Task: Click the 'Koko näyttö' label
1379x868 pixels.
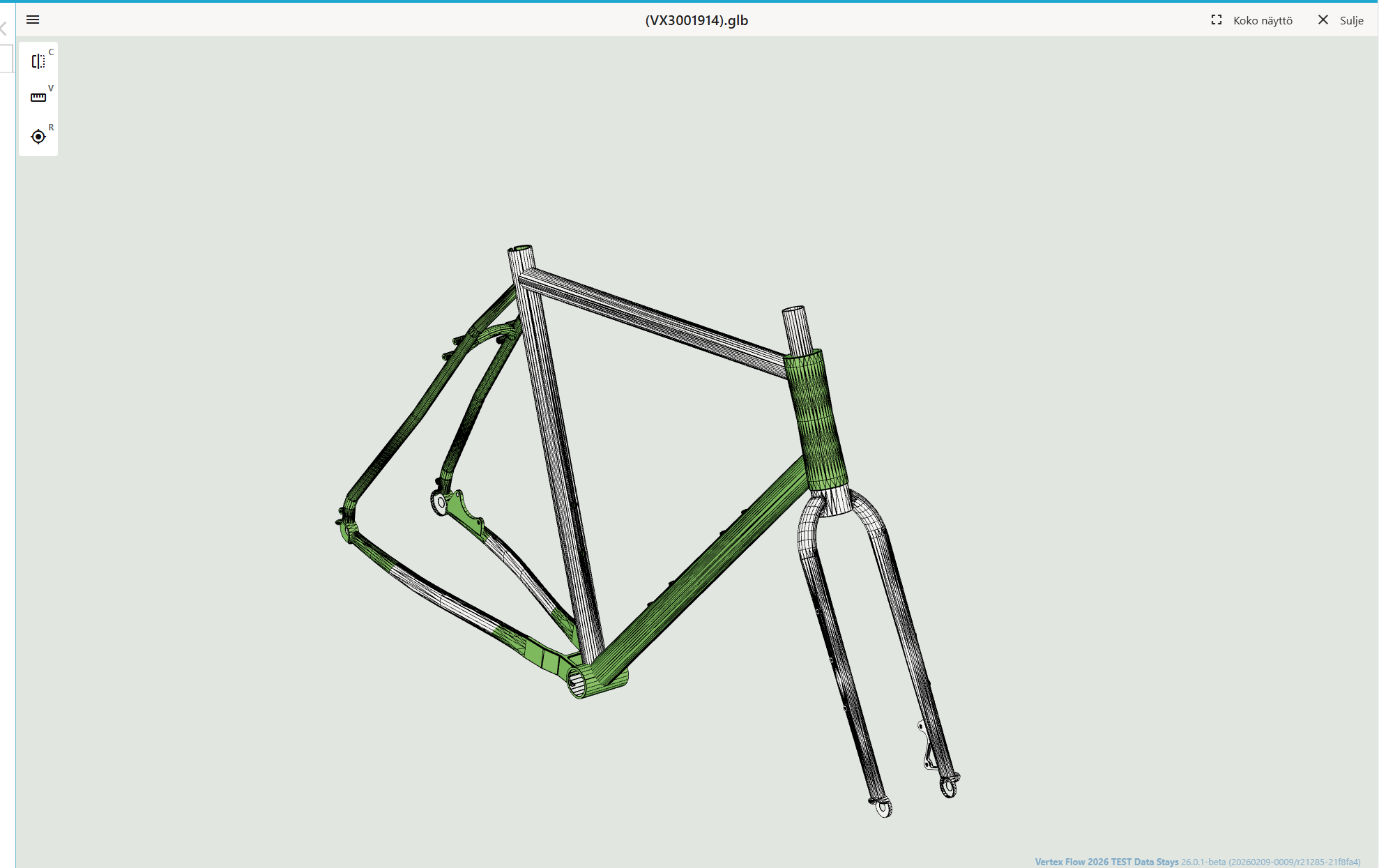Action: [x=1263, y=21]
